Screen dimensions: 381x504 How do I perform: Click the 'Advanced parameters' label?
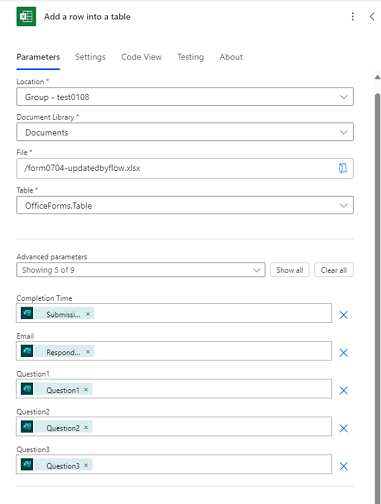(52, 257)
